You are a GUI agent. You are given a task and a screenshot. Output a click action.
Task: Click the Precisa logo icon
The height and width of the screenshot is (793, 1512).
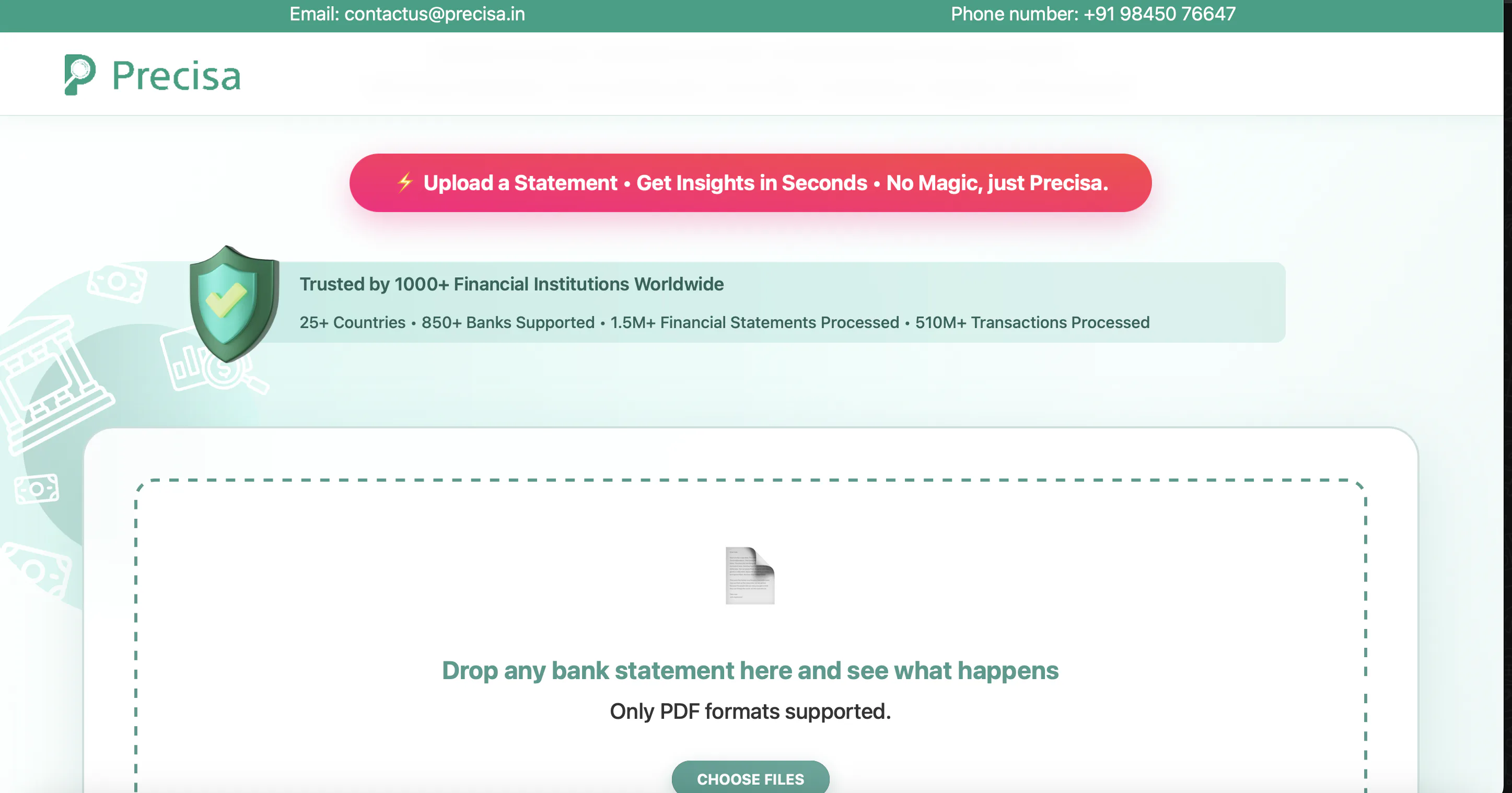80,75
